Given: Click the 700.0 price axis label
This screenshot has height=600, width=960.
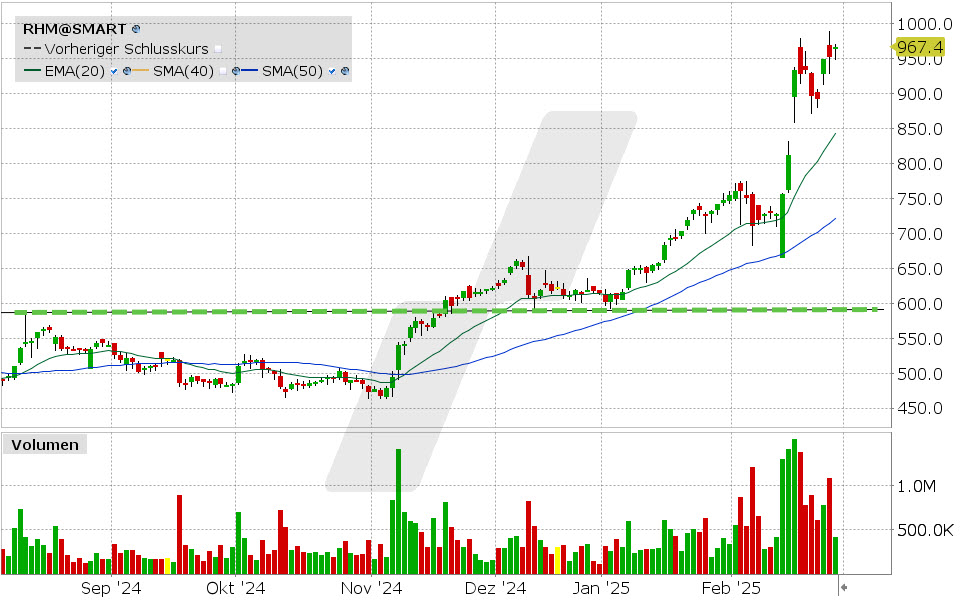Looking at the screenshot, I should pyautogui.click(x=920, y=233).
